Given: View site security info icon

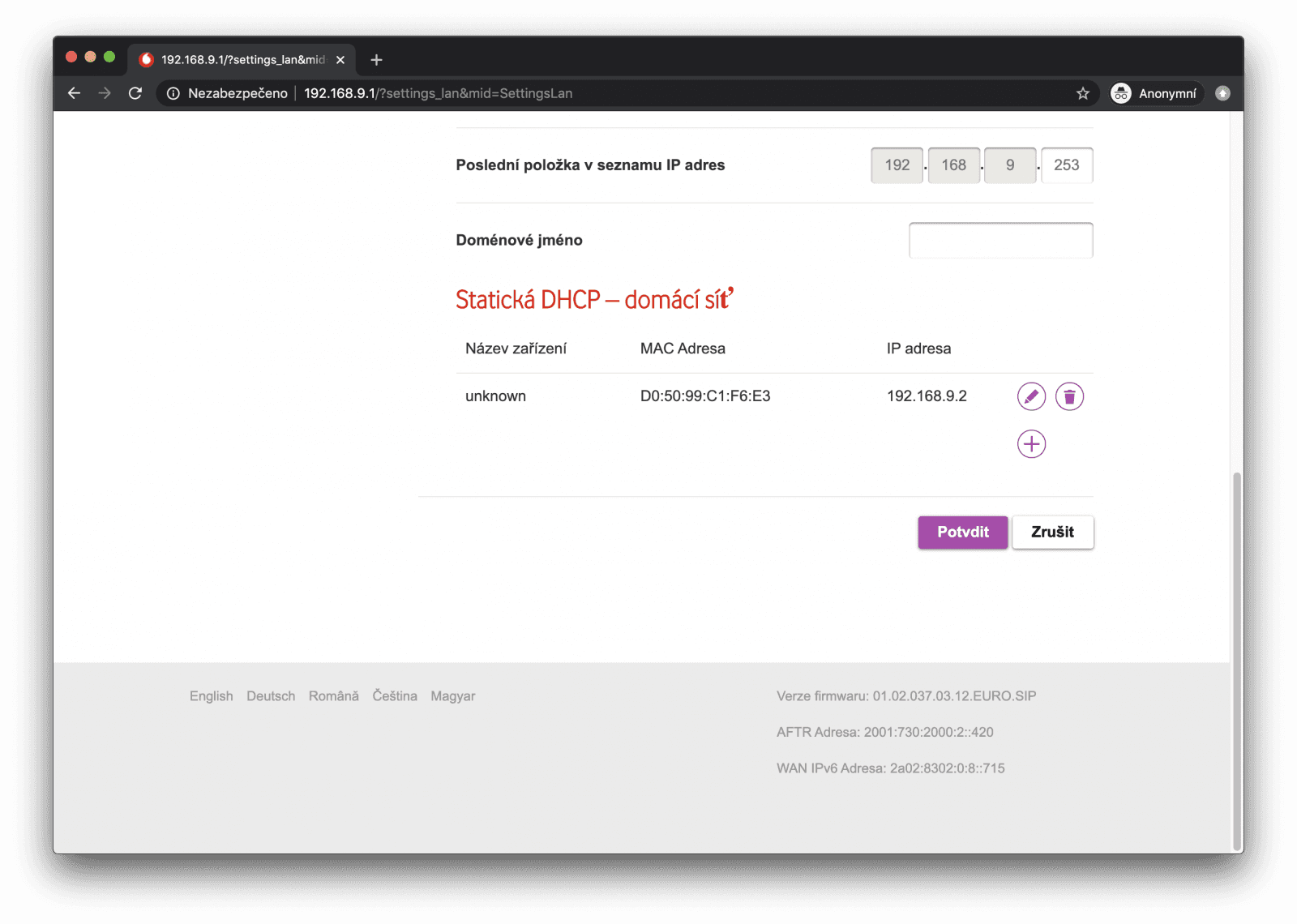Looking at the screenshot, I should [x=173, y=93].
